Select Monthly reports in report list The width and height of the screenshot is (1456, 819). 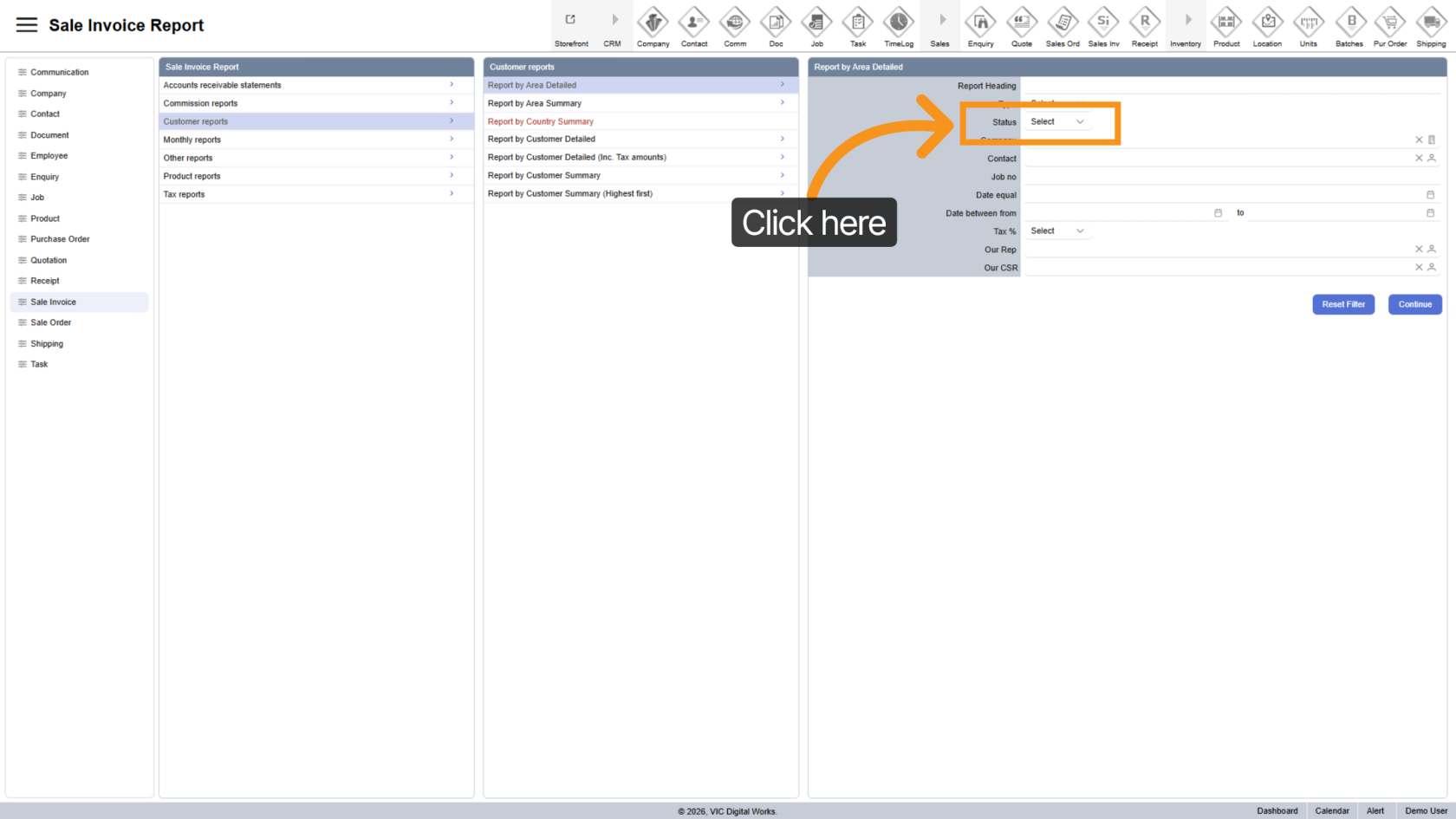tap(192, 140)
